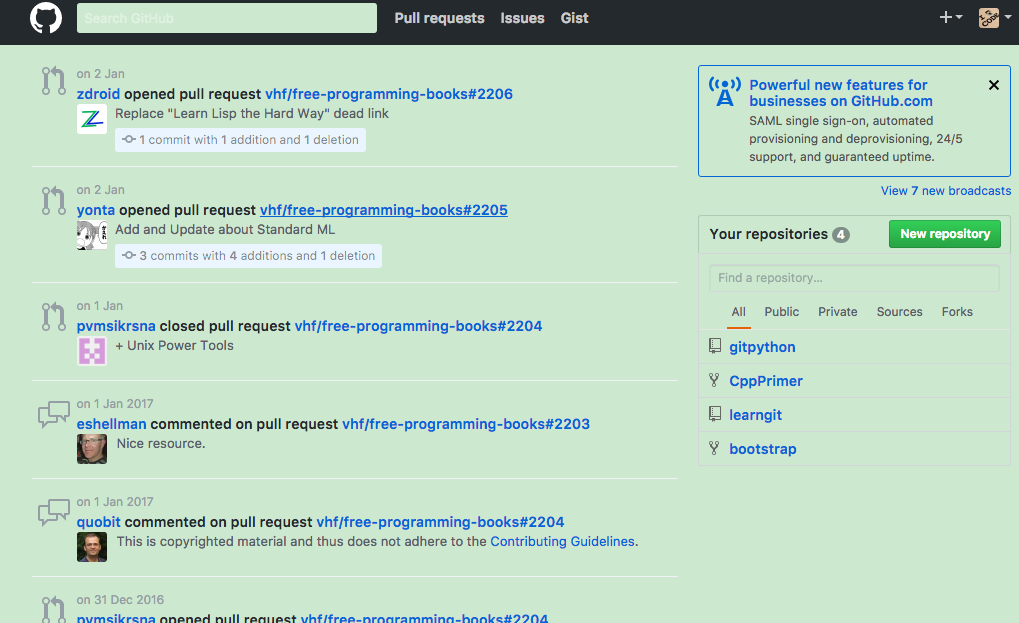The image size is (1019, 623).
Task: Click zdroid's green Z avatar thumbnail
Action: (92, 119)
